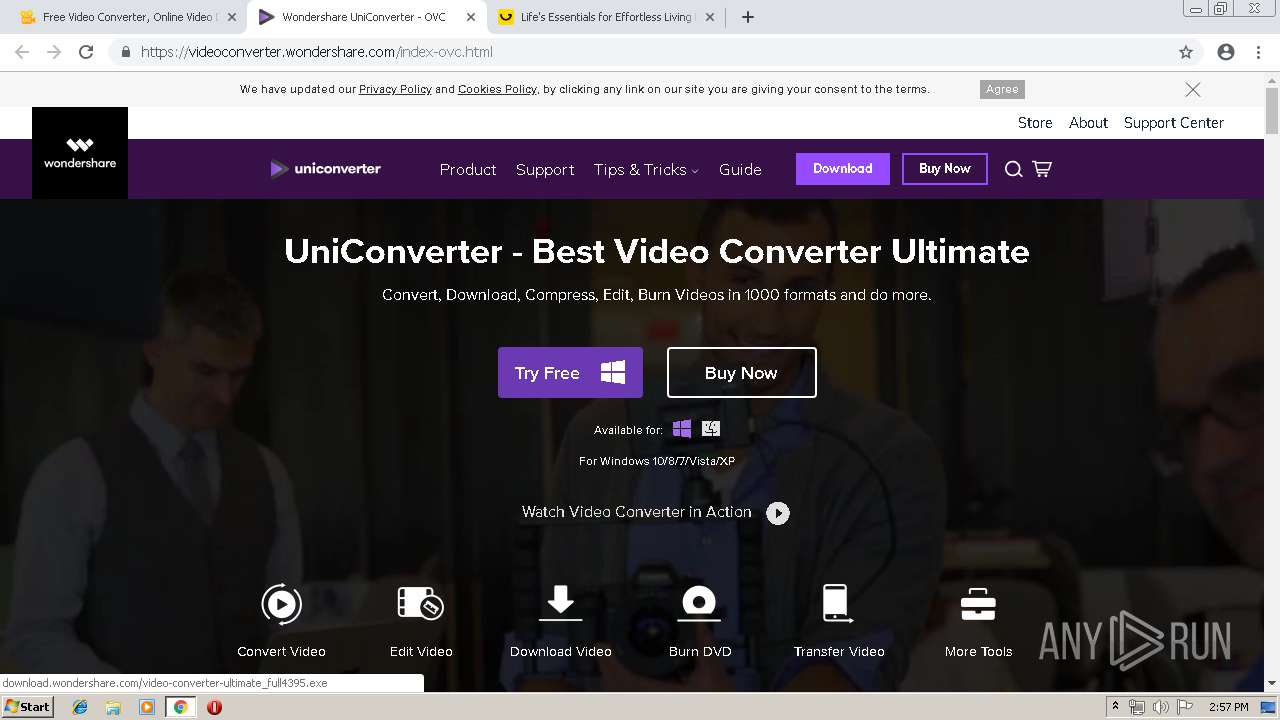Click the Watch Video Converter in Action text
This screenshot has height=720, width=1280.
pyautogui.click(x=636, y=512)
